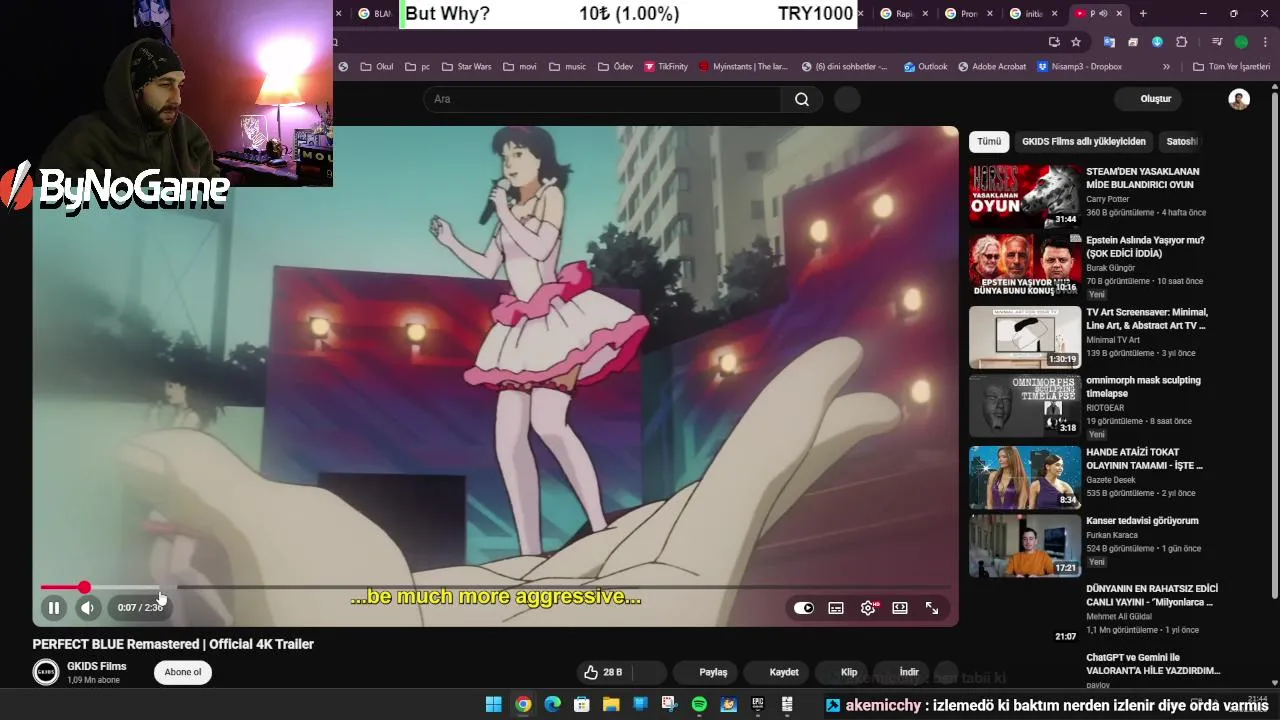This screenshot has width=1280, height=720.
Task: Open the GKIDS Films channel name link
Action: point(97,666)
